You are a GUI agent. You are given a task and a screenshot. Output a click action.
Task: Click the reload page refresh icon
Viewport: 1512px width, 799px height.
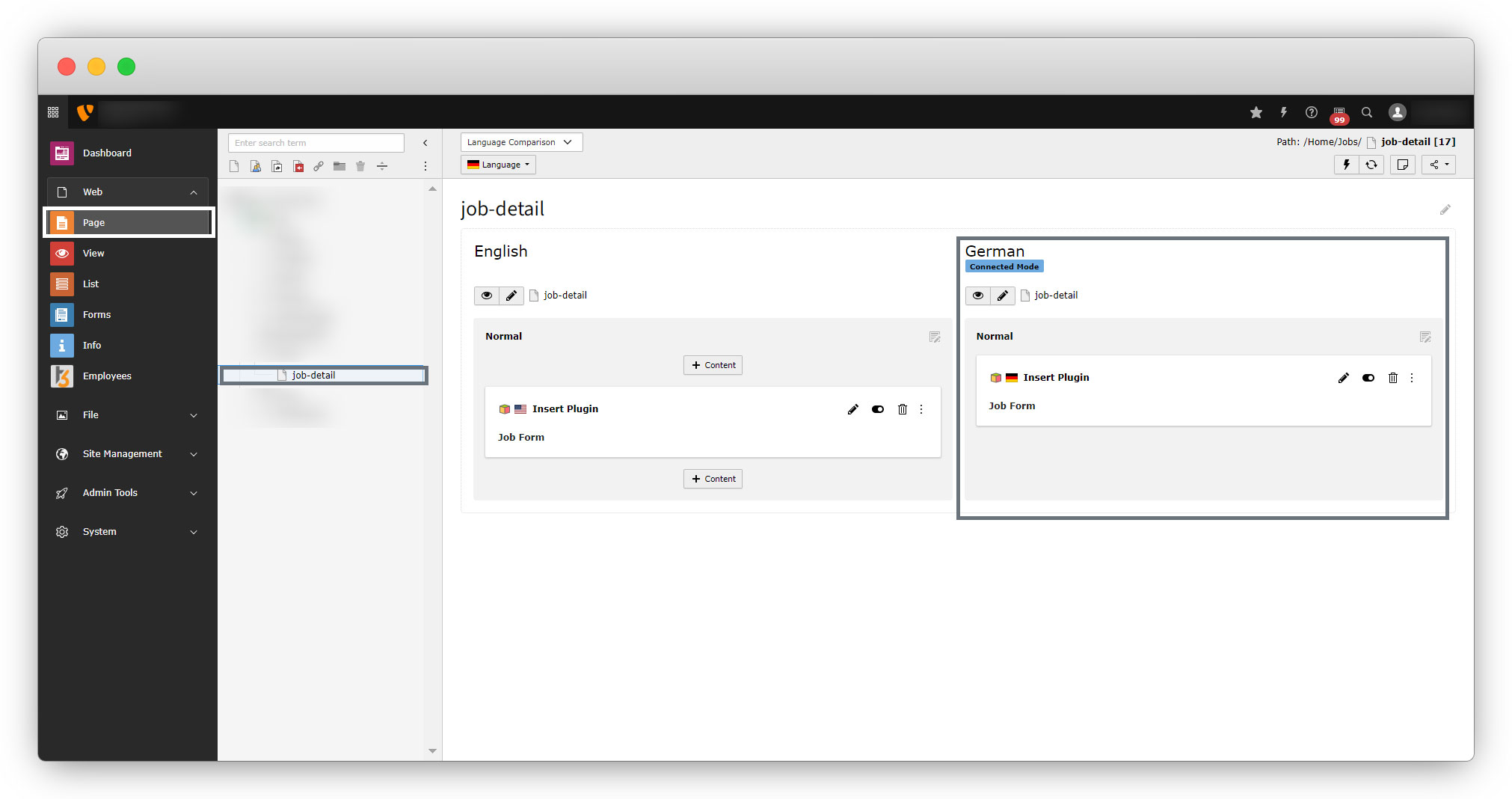point(1371,165)
